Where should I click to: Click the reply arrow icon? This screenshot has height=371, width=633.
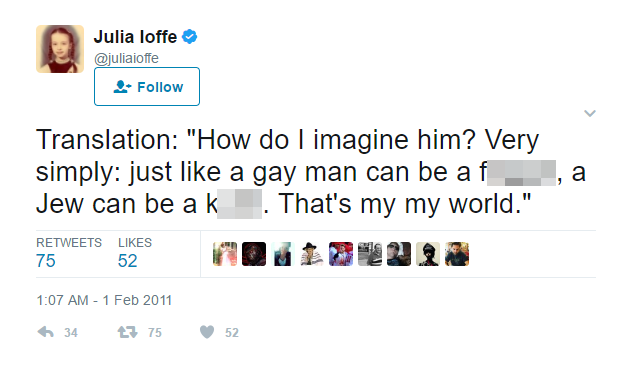46,332
